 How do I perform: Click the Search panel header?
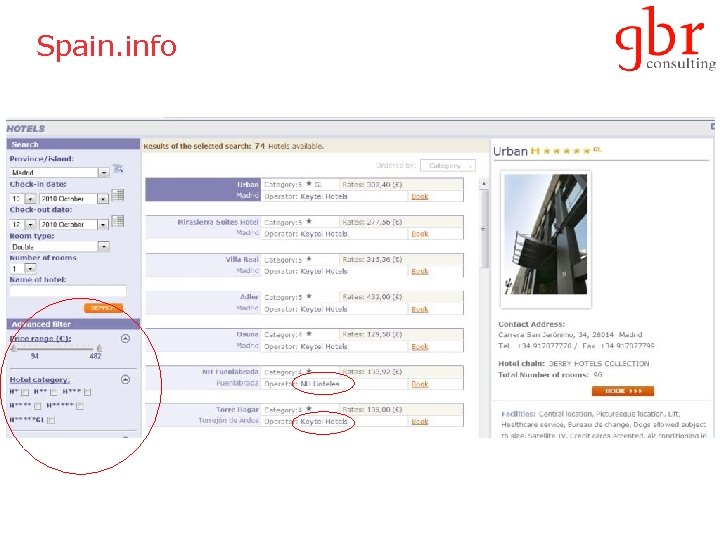73,144
